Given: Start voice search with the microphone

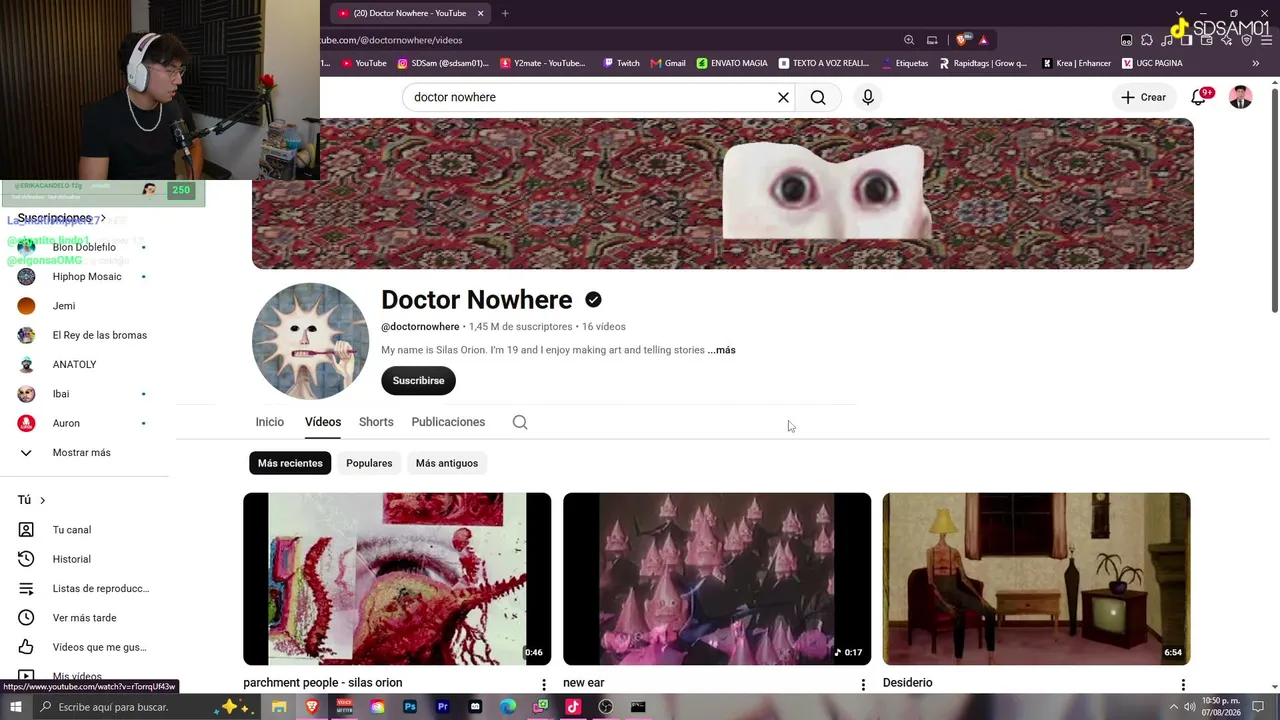Looking at the screenshot, I should coord(868,97).
